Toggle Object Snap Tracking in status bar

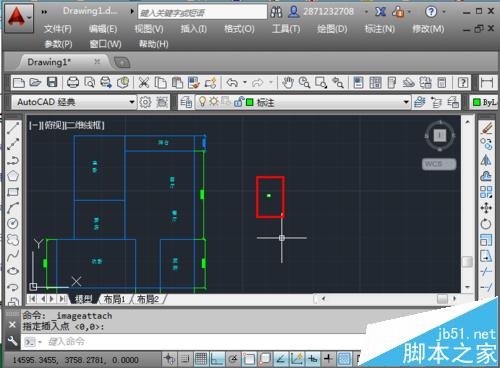(x=281, y=359)
